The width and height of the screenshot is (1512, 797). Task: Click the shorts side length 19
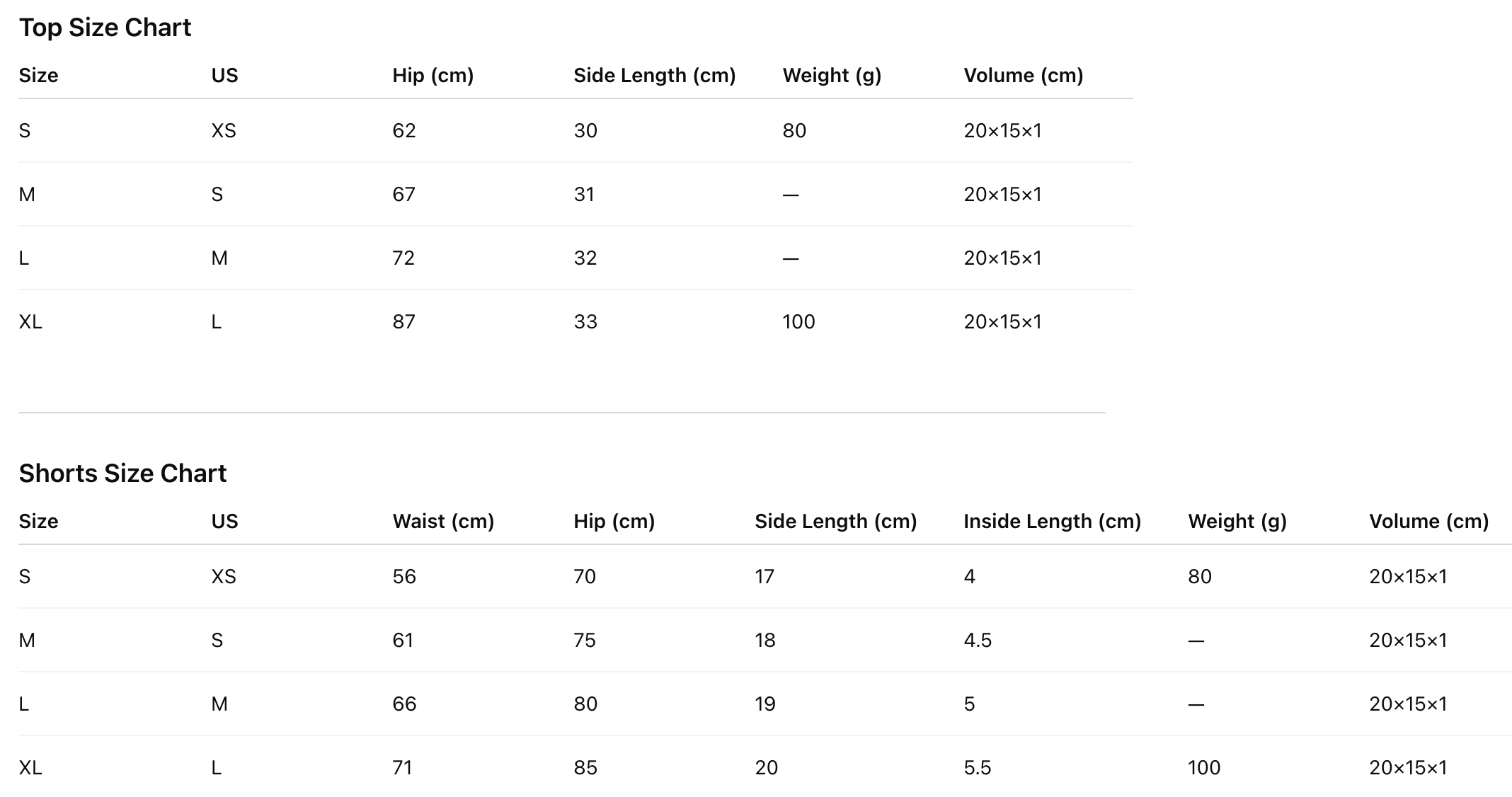click(765, 704)
